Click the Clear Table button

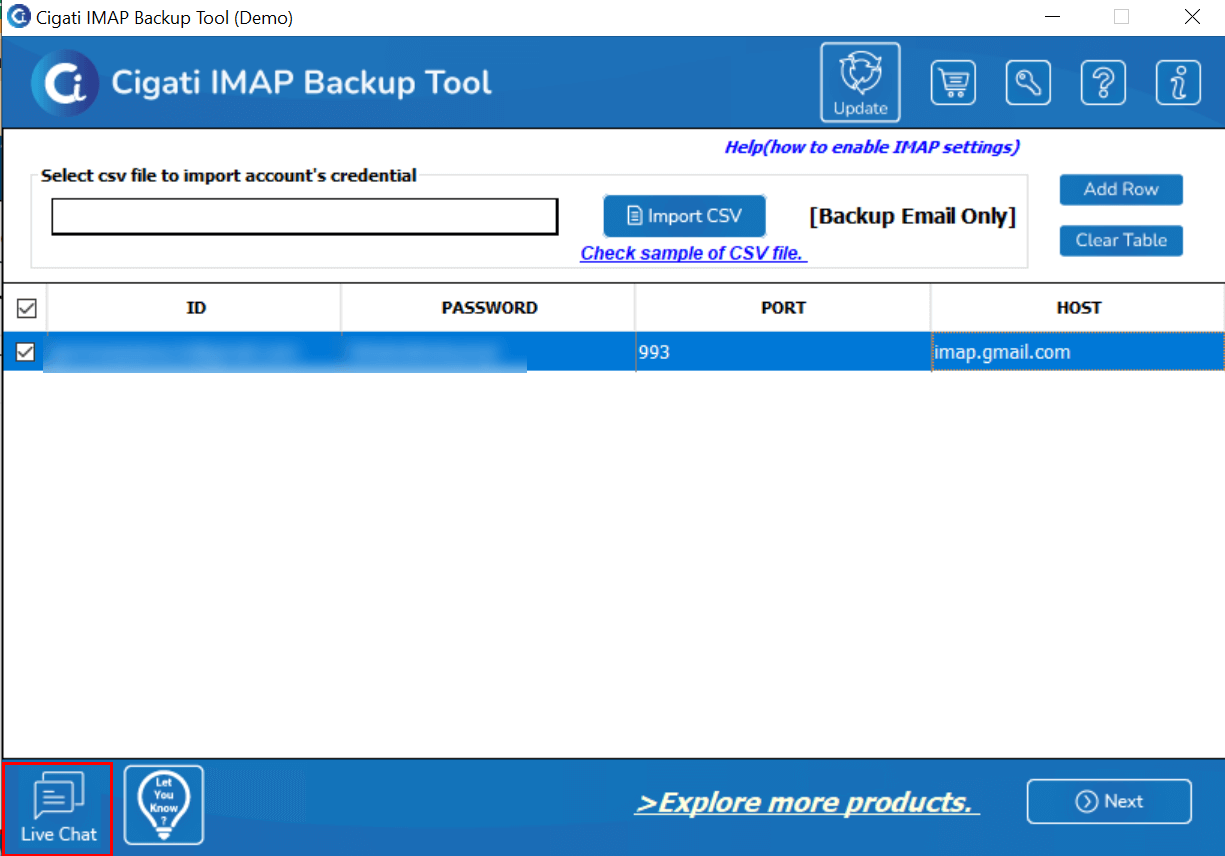[x=1121, y=240]
